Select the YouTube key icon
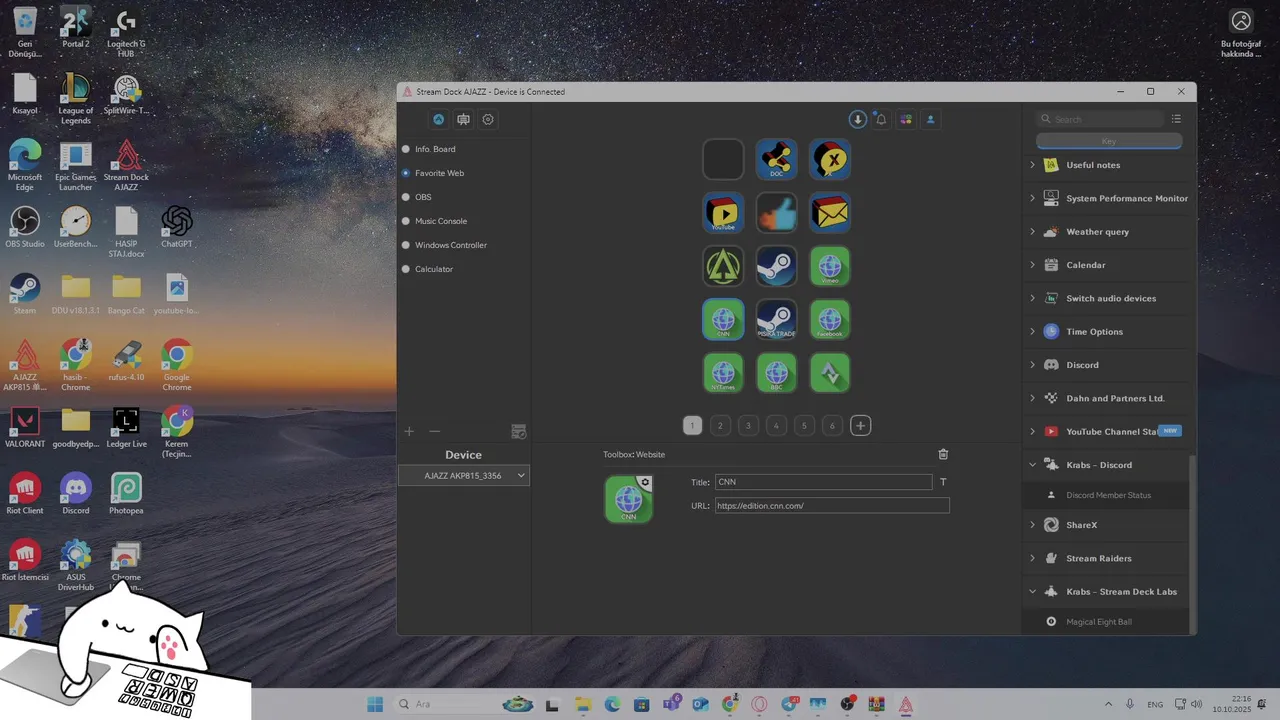Screen dimensions: 1280x720 pos(723,212)
